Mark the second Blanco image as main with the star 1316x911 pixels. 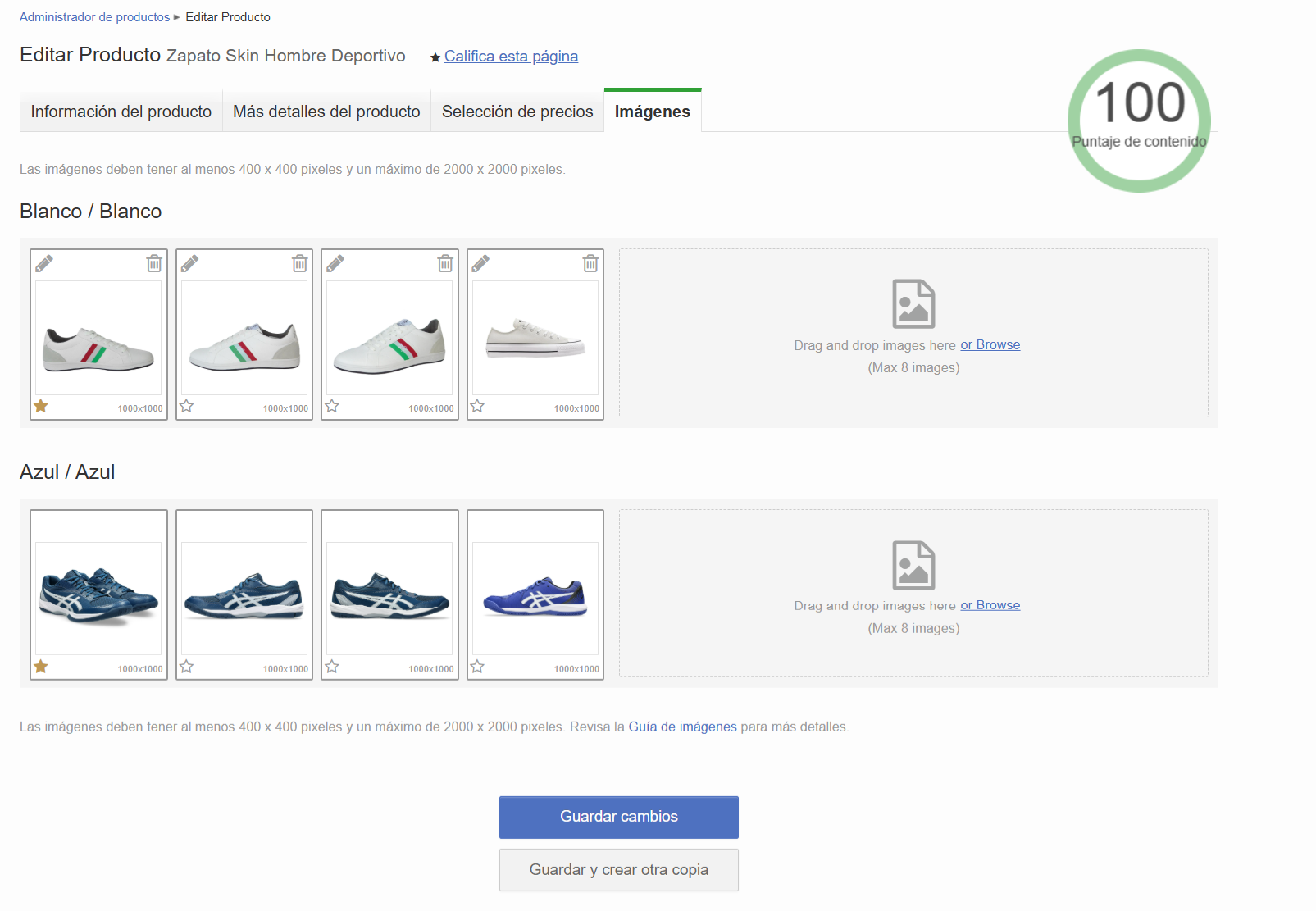[187, 406]
